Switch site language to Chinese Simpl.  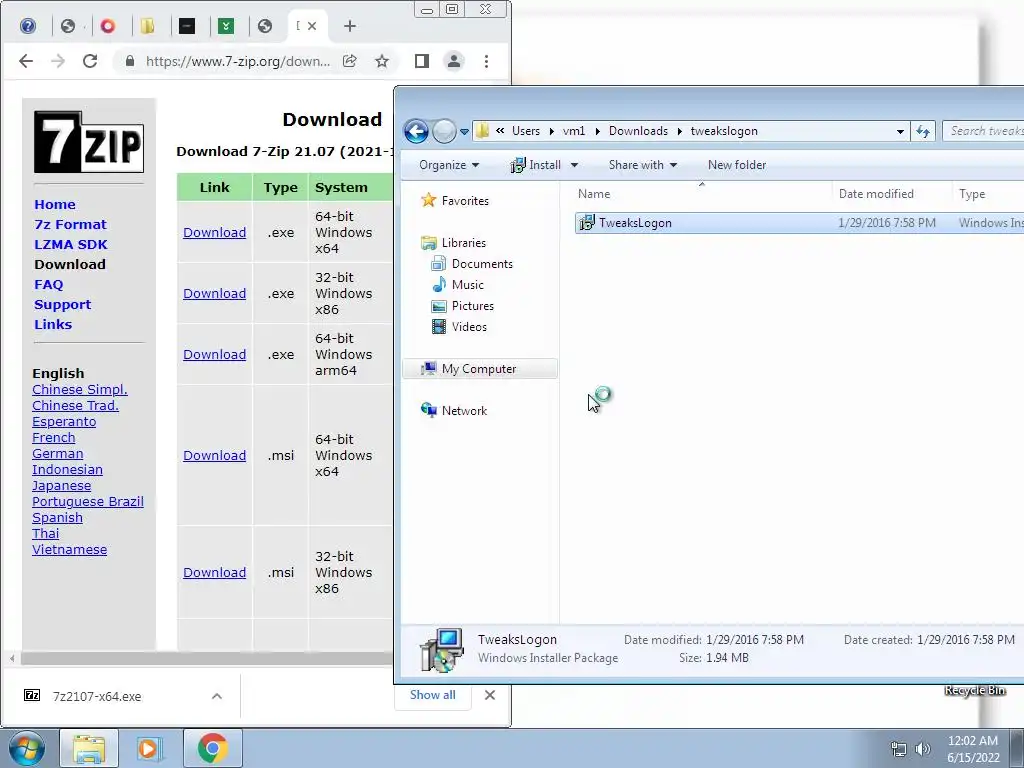pyautogui.click(x=80, y=390)
